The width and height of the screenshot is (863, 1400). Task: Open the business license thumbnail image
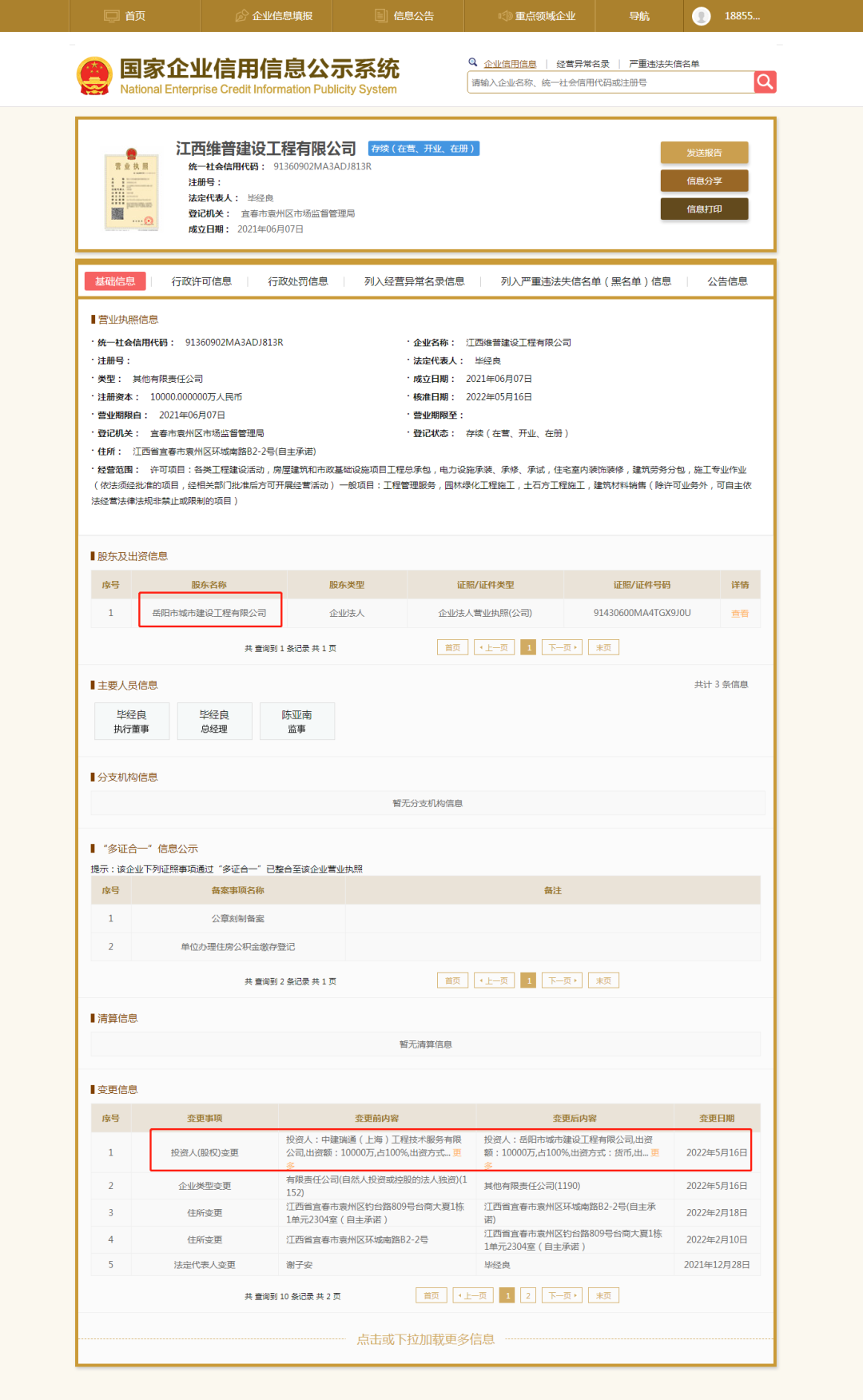[131, 189]
